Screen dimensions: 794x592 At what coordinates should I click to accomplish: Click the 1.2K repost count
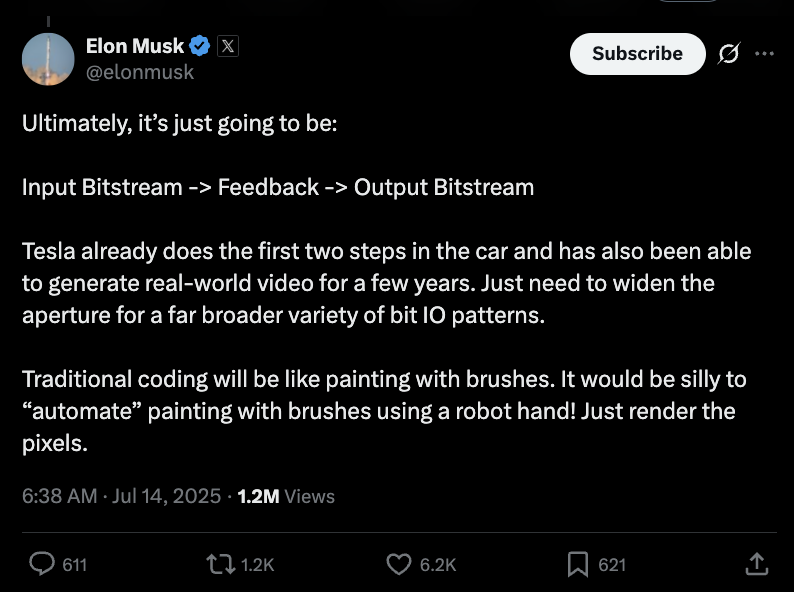(257, 565)
